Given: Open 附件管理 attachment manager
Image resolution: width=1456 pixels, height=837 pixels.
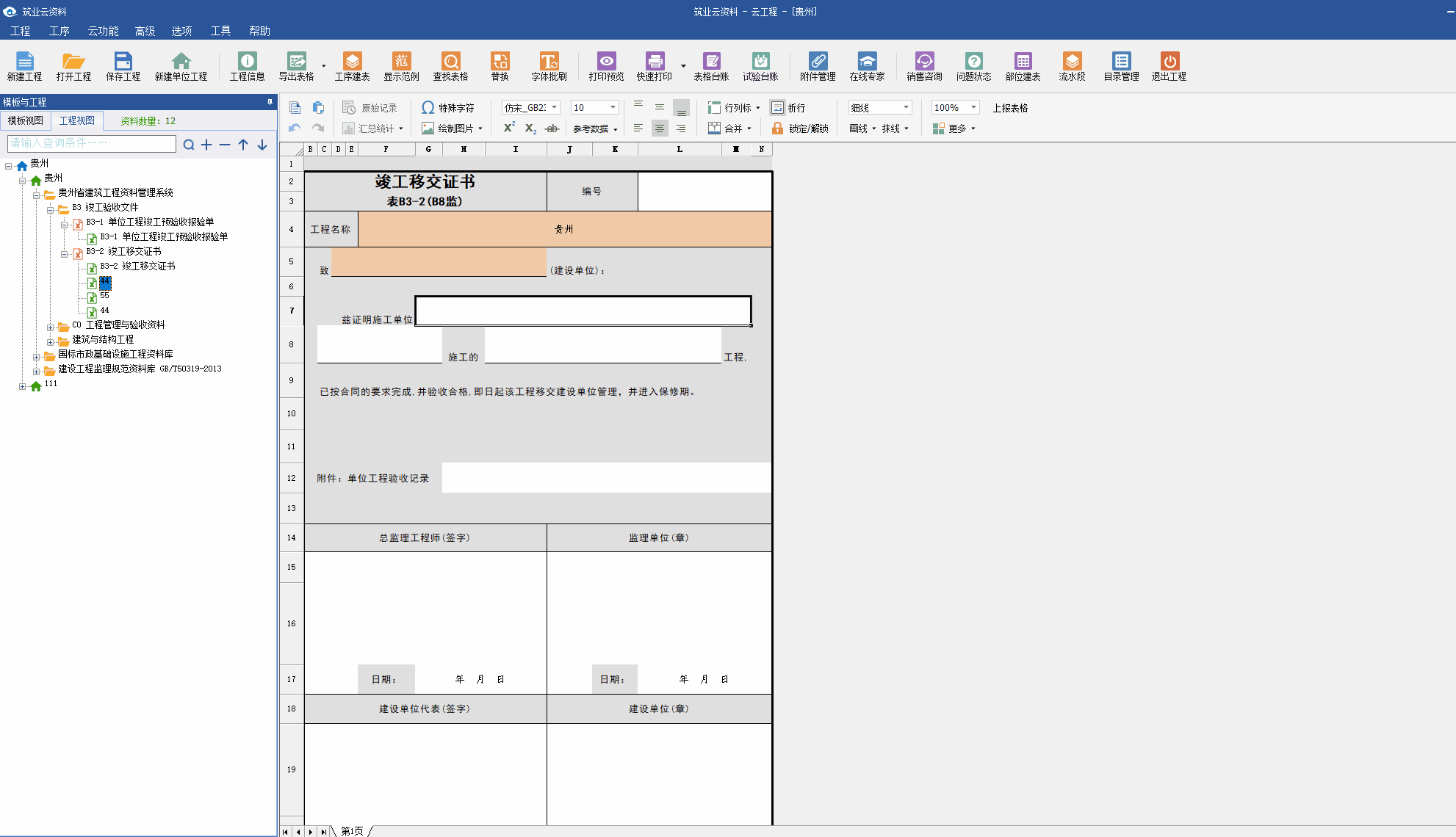Looking at the screenshot, I should click(x=818, y=66).
